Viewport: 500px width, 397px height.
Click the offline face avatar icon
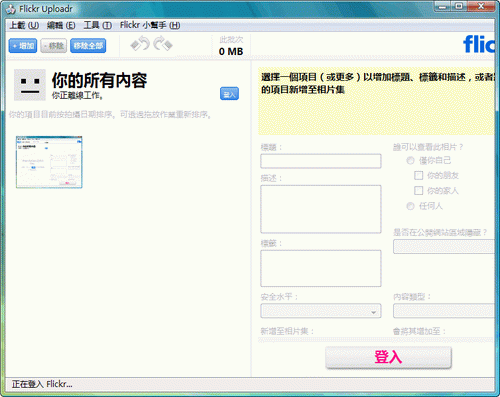[x=30, y=85]
